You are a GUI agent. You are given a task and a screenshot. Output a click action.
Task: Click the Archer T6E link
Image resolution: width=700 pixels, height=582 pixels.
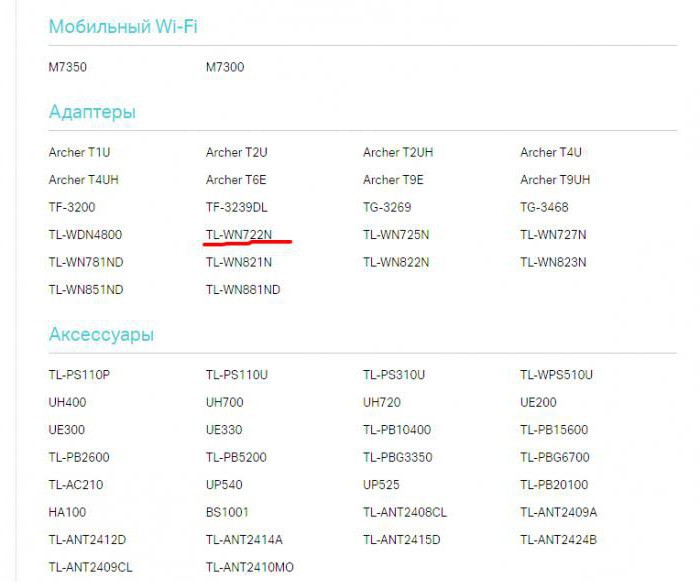[236, 180]
